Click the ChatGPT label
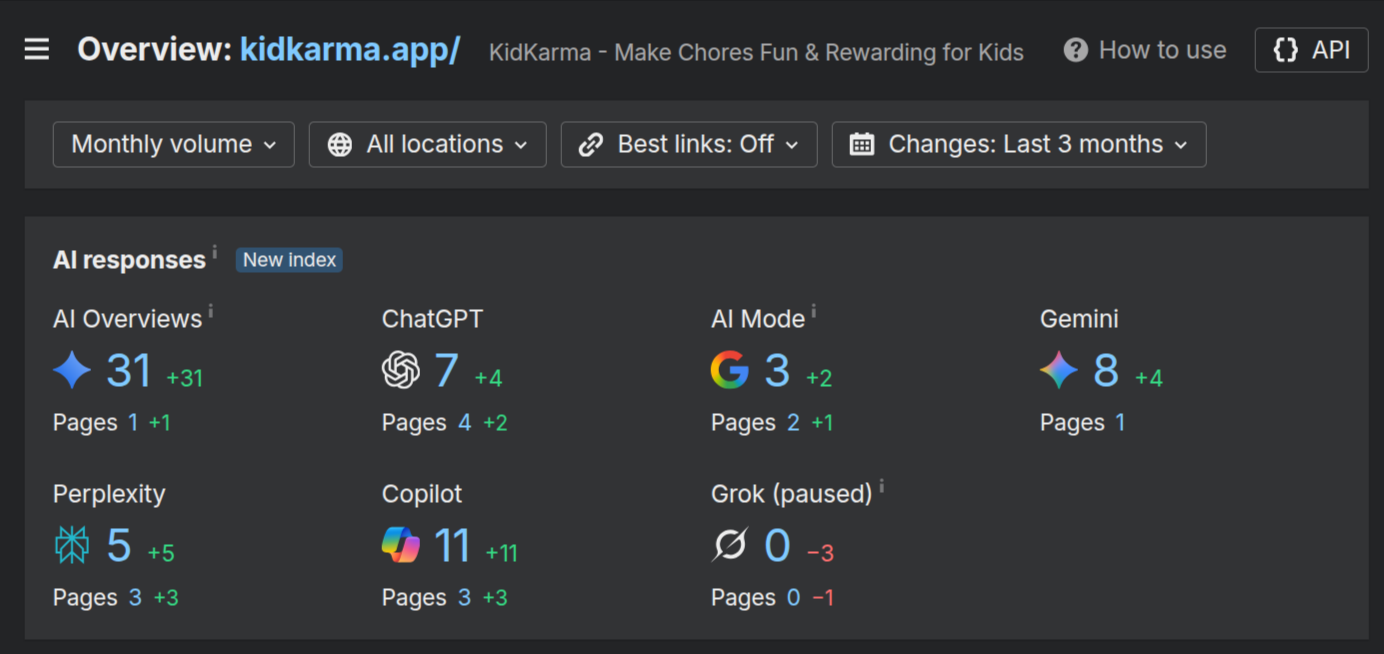The image size is (1384, 654). click(432, 319)
